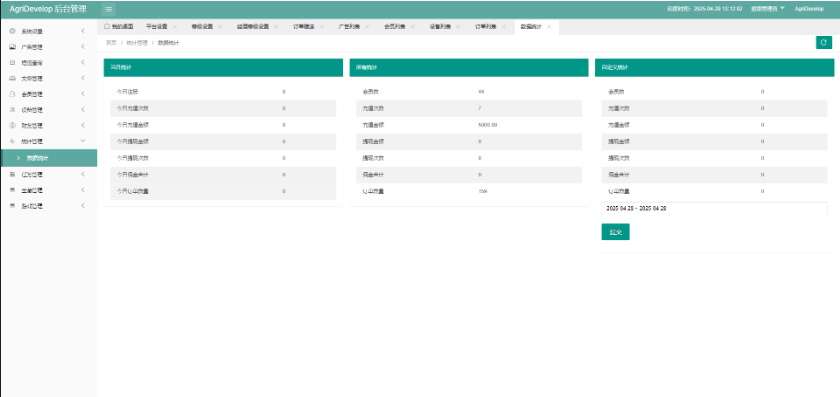Click the date range input field
This screenshot has height=397, width=840.
(714, 208)
